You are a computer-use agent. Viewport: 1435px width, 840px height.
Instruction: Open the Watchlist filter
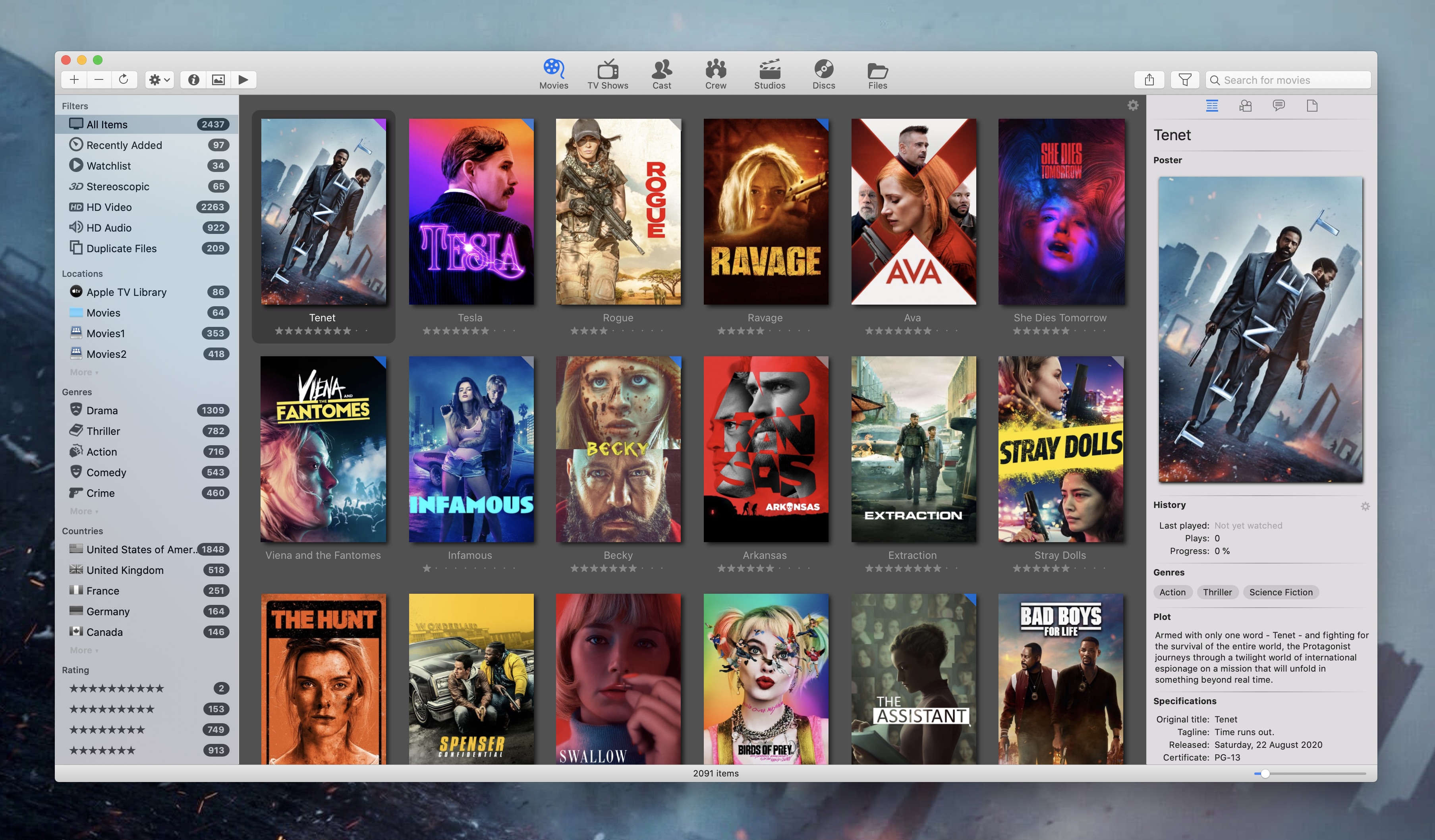click(x=146, y=166)
